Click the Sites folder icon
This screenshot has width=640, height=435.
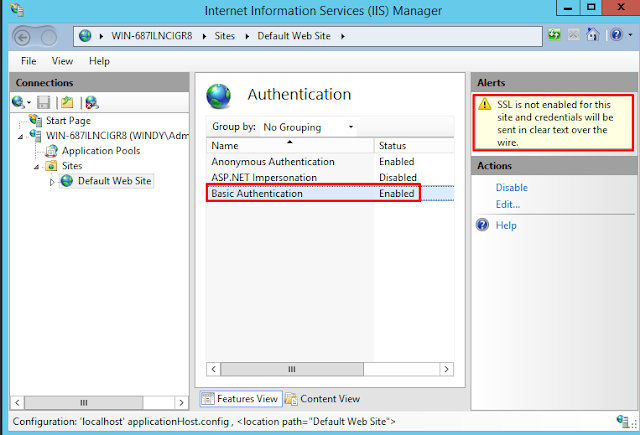point(51,166)
